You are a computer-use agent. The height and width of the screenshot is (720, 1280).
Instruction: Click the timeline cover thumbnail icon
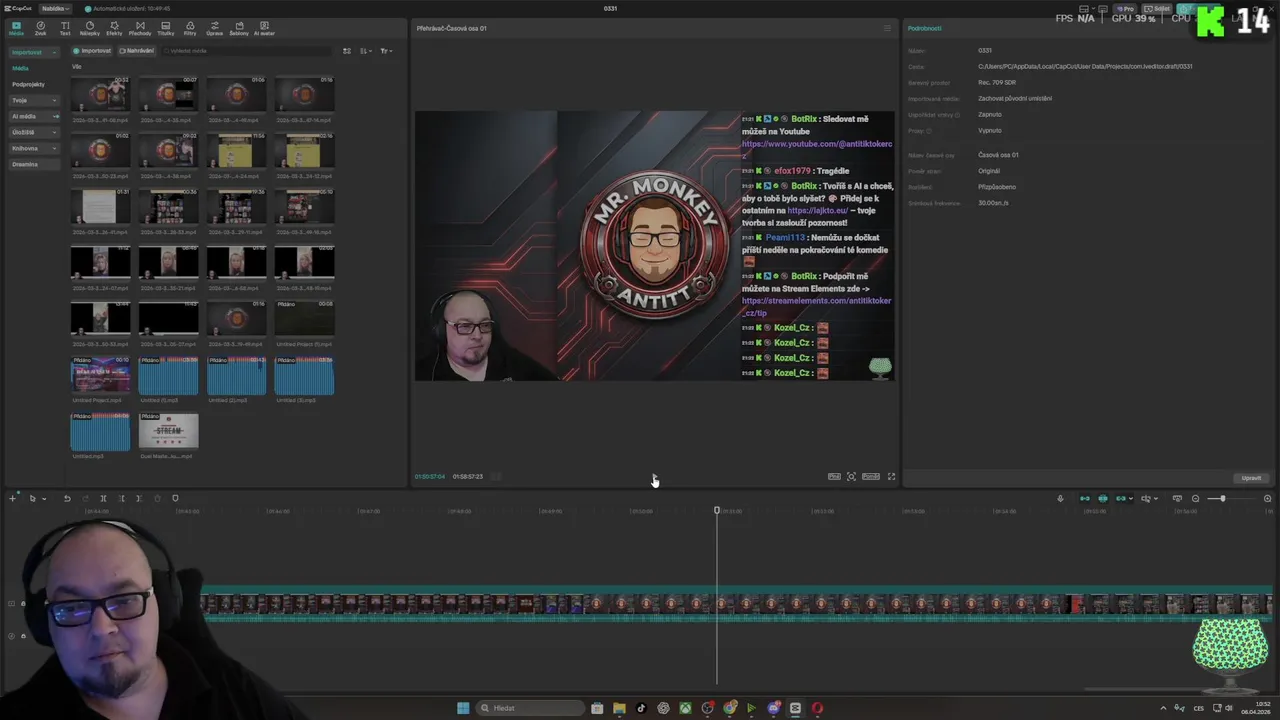pyautogui.click(x=1177, y=498)
